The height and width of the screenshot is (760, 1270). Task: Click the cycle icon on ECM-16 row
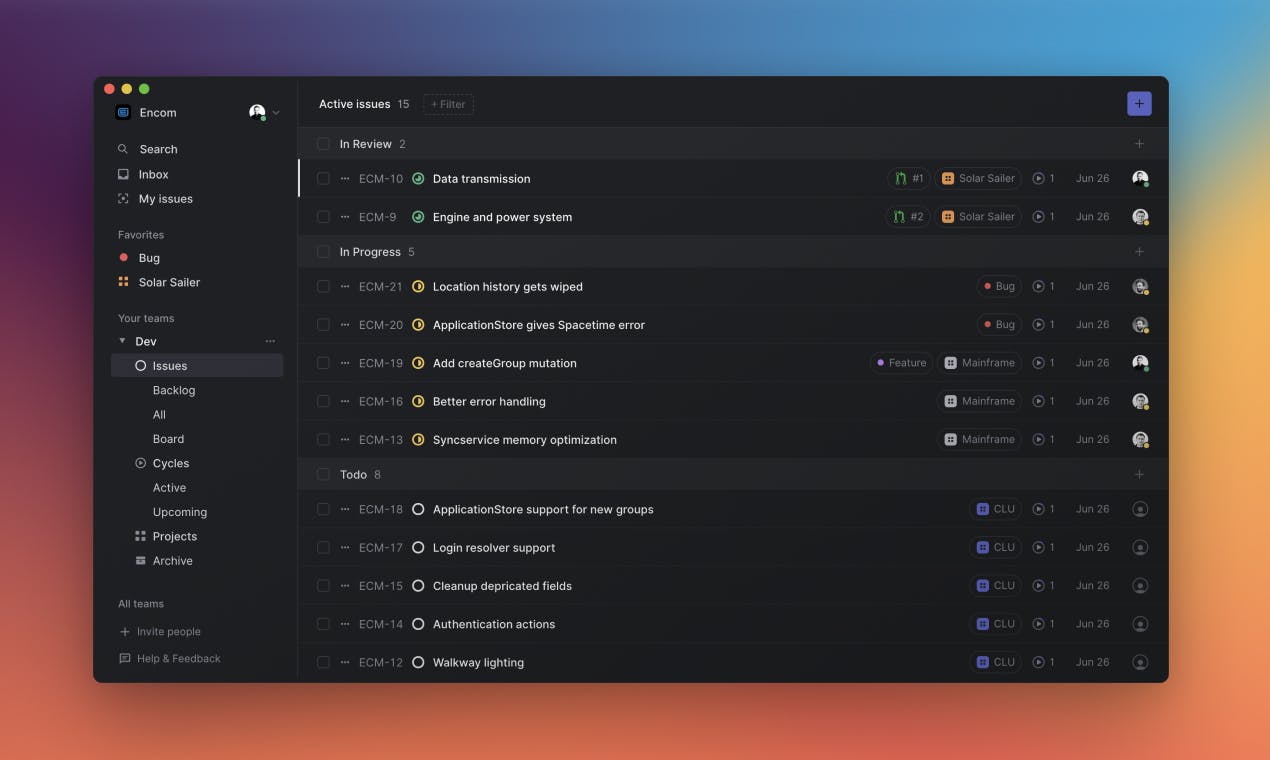coord(1038,402)
